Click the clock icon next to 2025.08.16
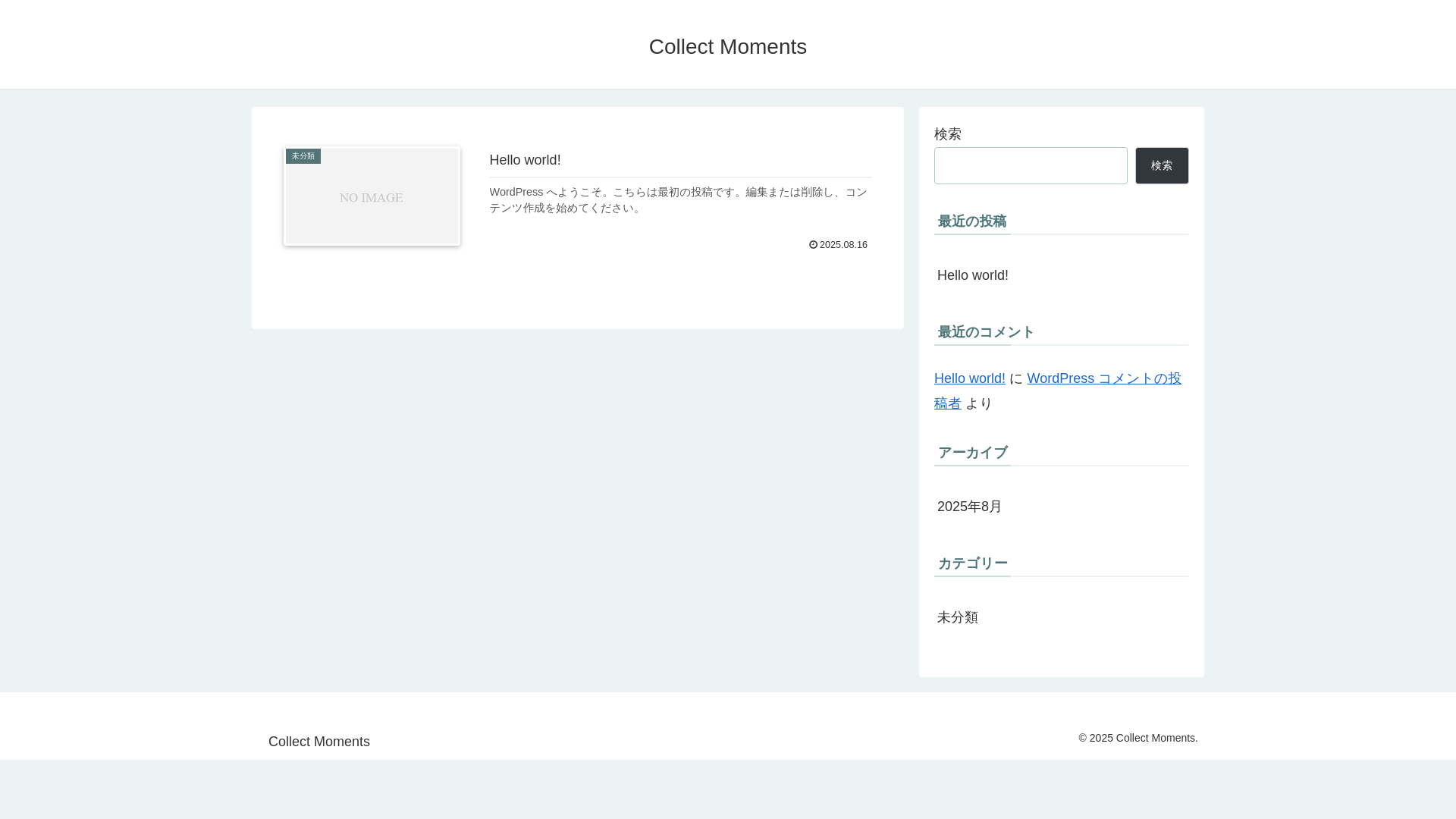This screenshot has height=819, width=1456. tap(813, 245)
